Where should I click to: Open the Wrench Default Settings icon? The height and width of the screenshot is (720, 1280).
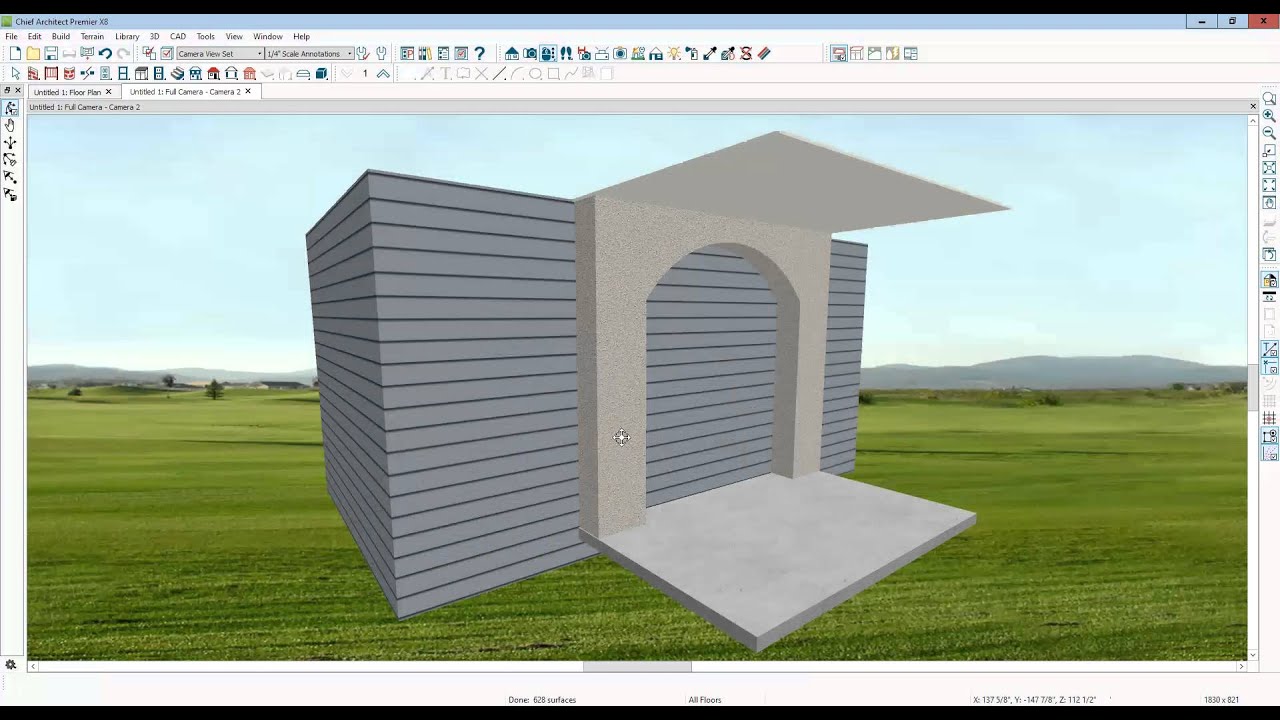coord(363,53)
